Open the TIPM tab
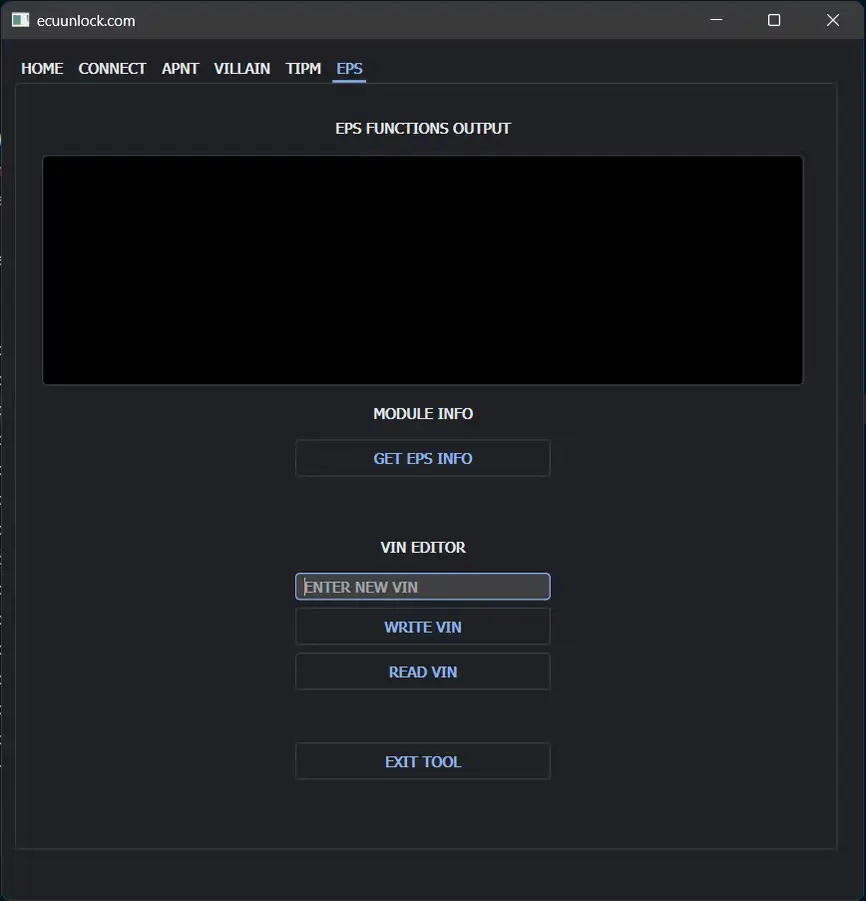866x901 pixels. click(303, 68)
